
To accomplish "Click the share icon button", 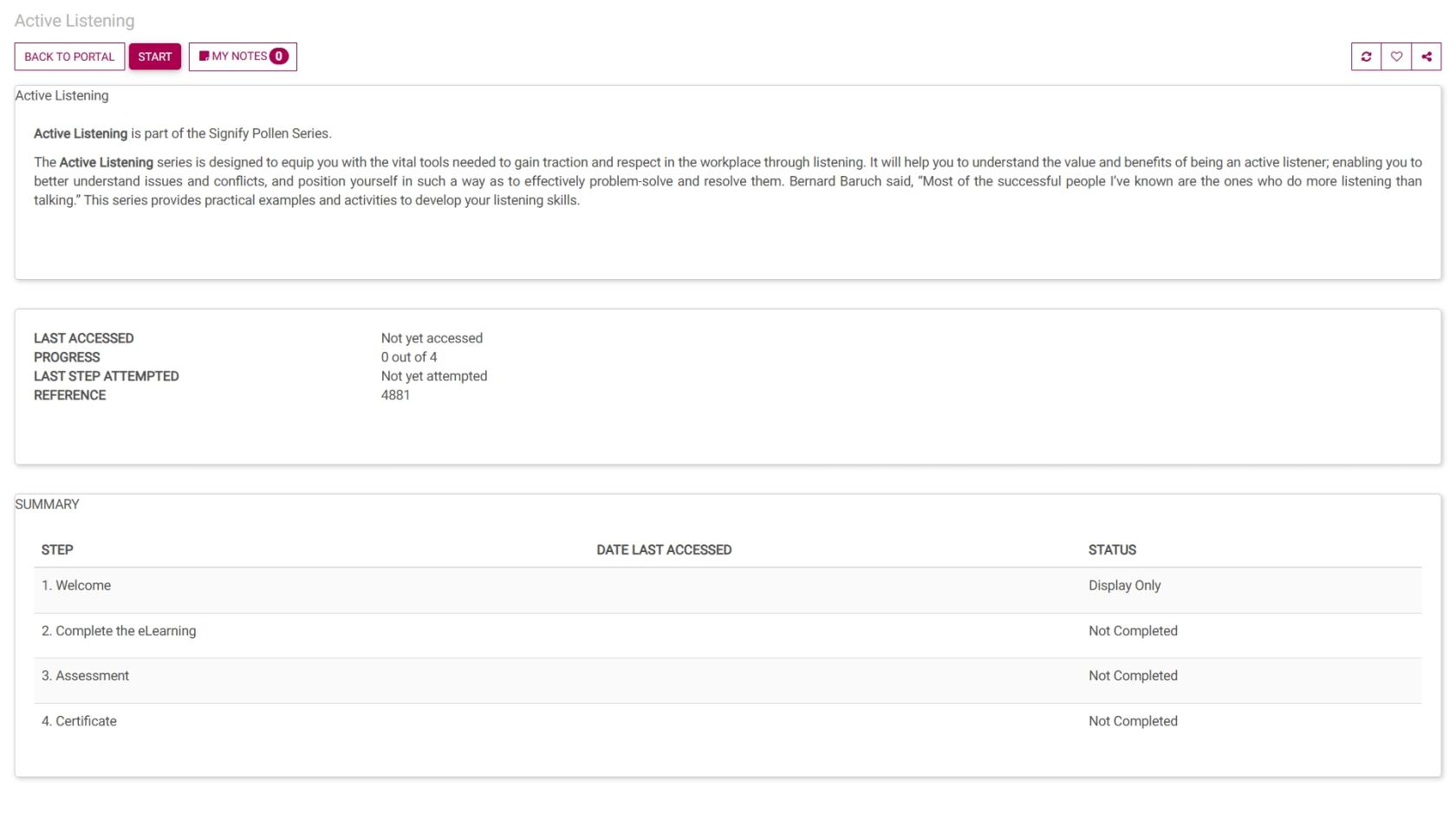I will (1427, 57).
